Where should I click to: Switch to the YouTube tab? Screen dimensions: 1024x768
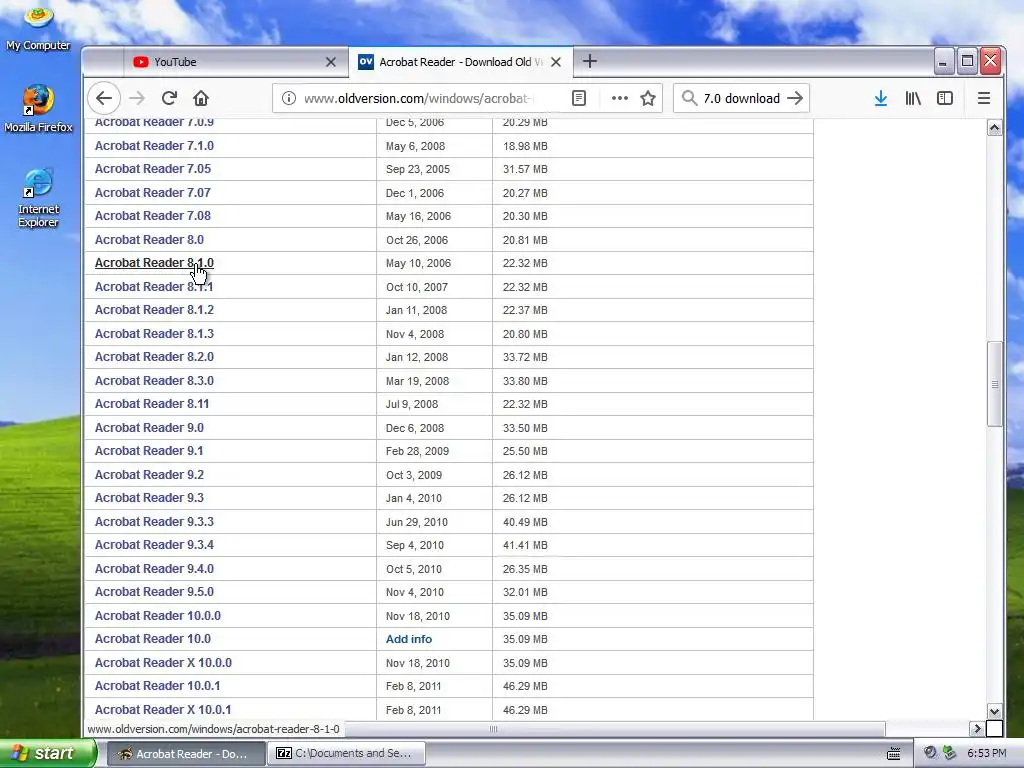tap(236, 62)
